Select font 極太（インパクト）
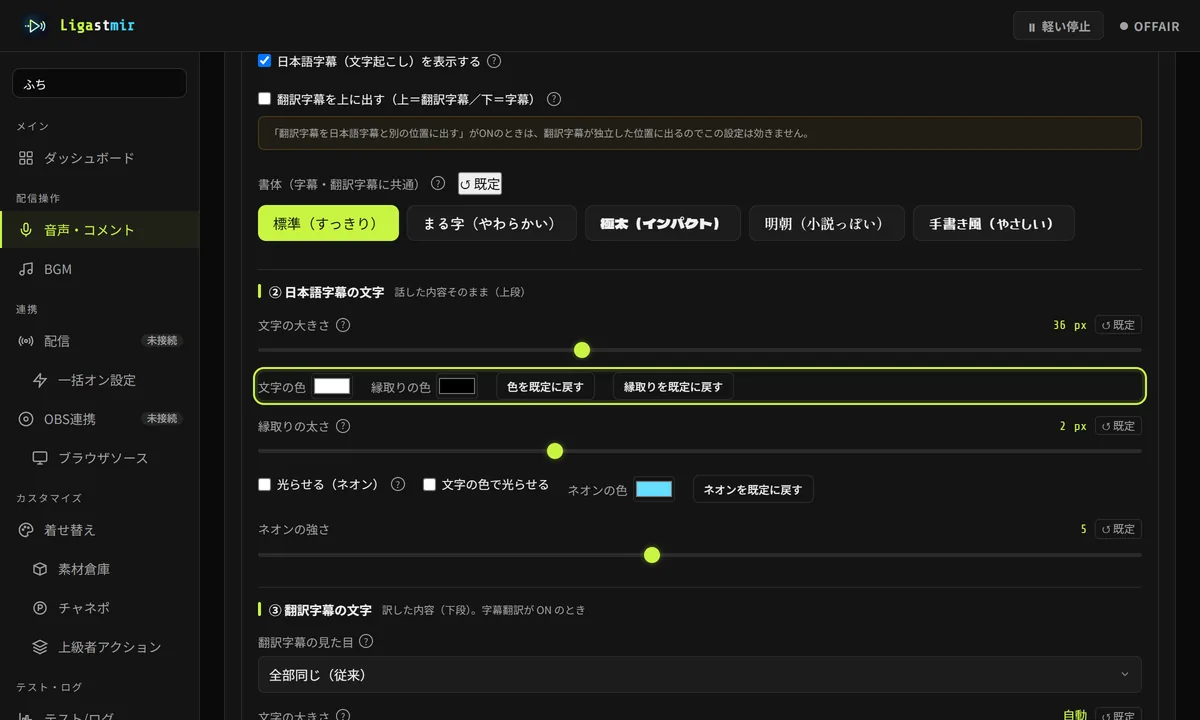This screenshot has width=1200, height=720. coord(663,223)
